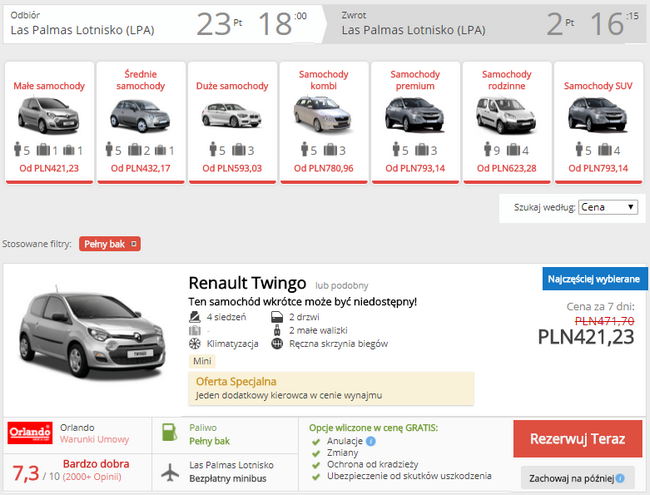
Task: Click the airplane icon by Las Palmas Lotnisko
Action: click(x=167, y=472)
